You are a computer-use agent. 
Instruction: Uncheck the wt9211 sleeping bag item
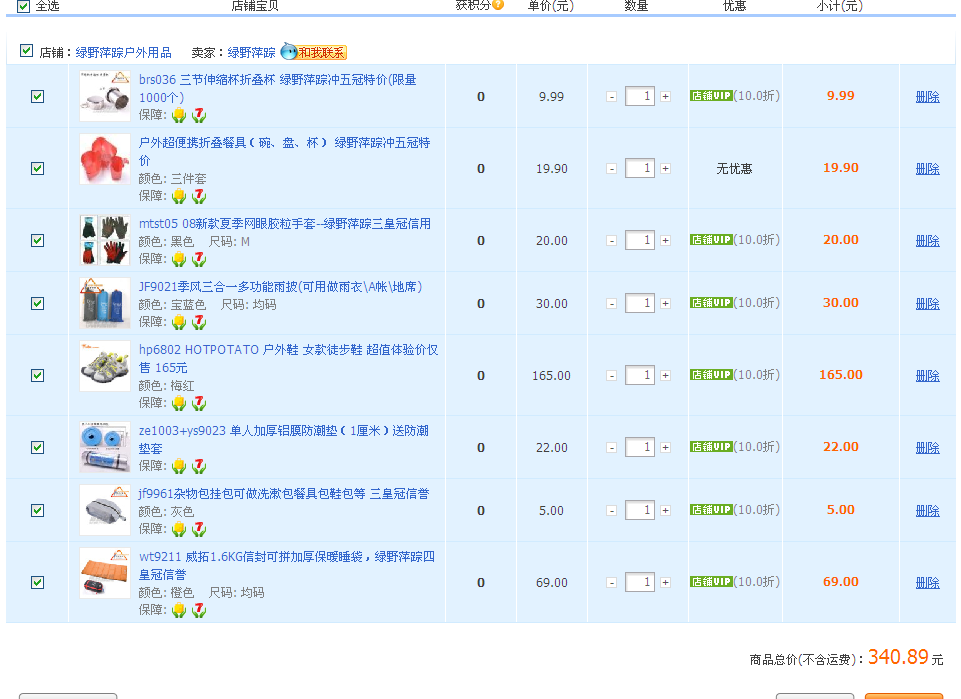(37, 583)
